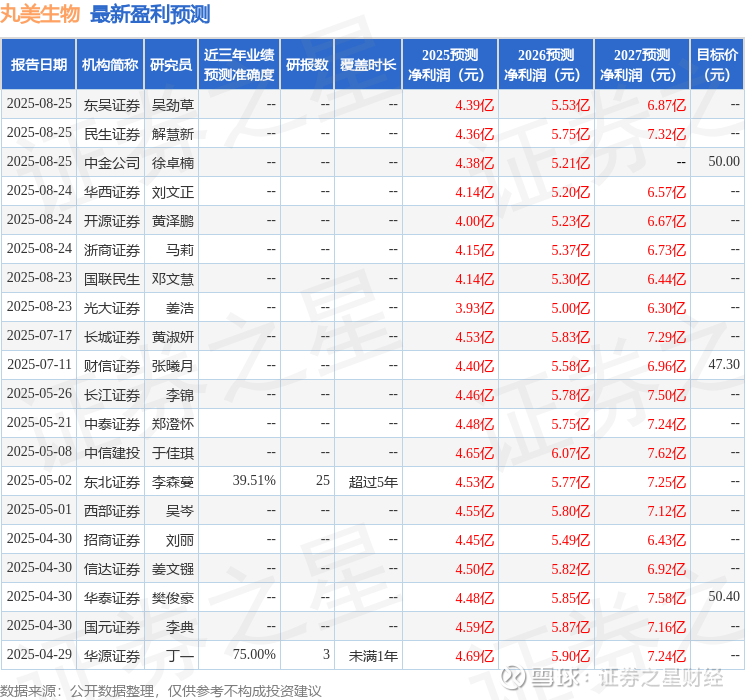Click the 最新盈利预测 title text
The width and height of the screenshot is (745, 700).
tap(150, 14)
